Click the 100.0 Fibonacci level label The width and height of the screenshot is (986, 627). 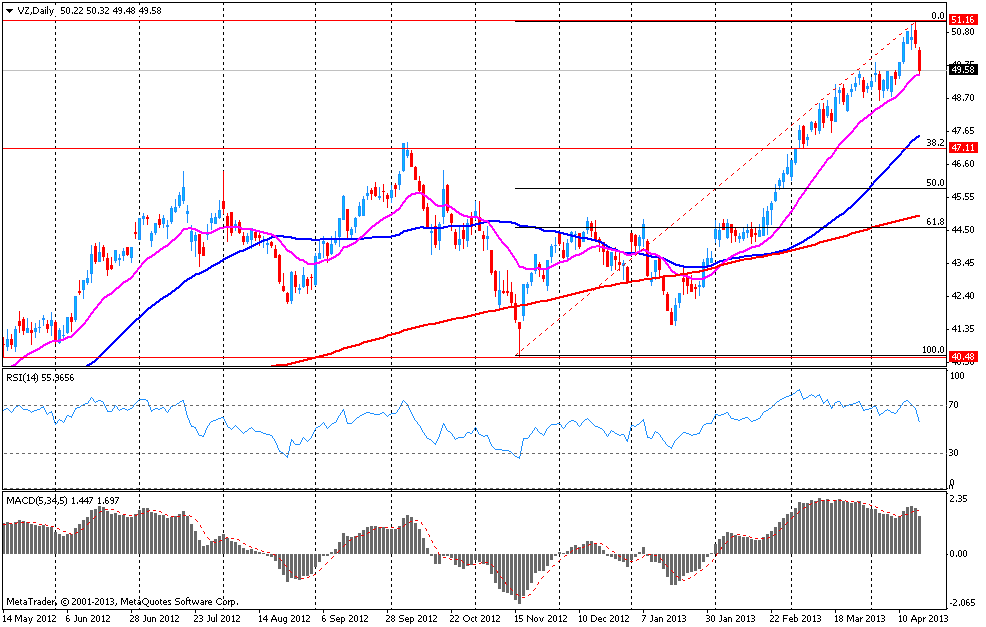(933, 350)
